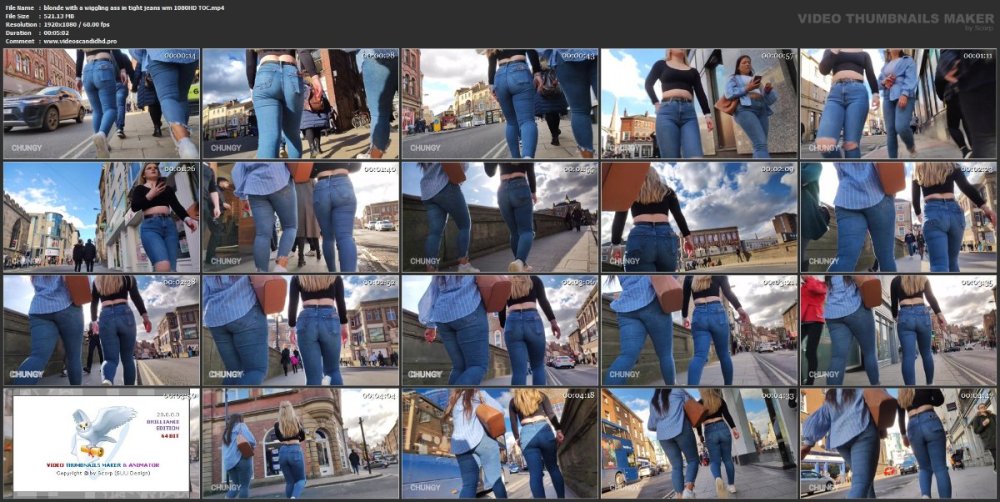Pick the thumbnail marked 00:04:18
1000x502 pixels.
click(x=500, y=443)
